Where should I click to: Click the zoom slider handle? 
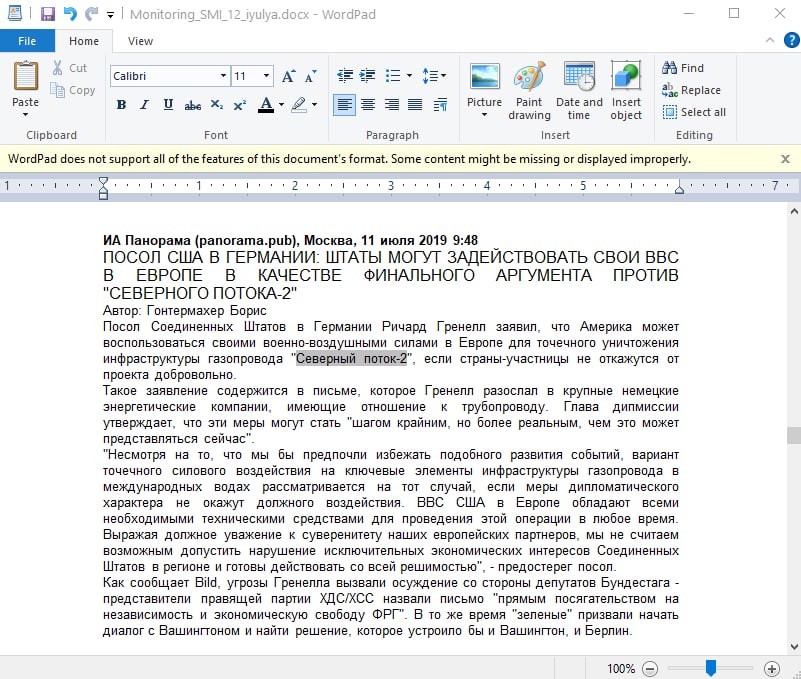711,668
